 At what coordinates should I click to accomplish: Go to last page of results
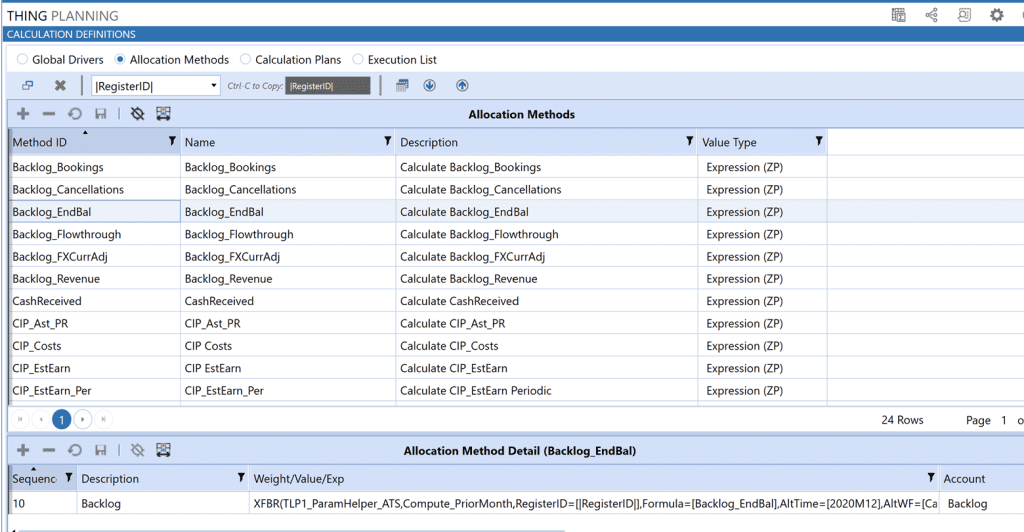pyautogui.click(x=103, y=419)
